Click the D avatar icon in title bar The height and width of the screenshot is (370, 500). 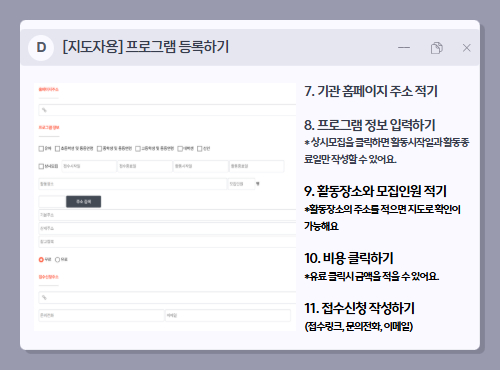41,48
